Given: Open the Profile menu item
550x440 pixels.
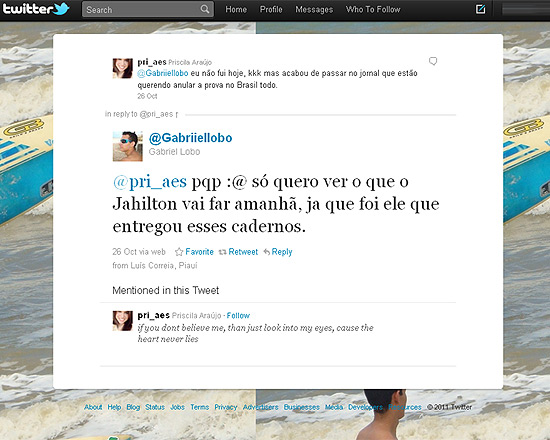Looking at the screenshot, I should 271,9.
